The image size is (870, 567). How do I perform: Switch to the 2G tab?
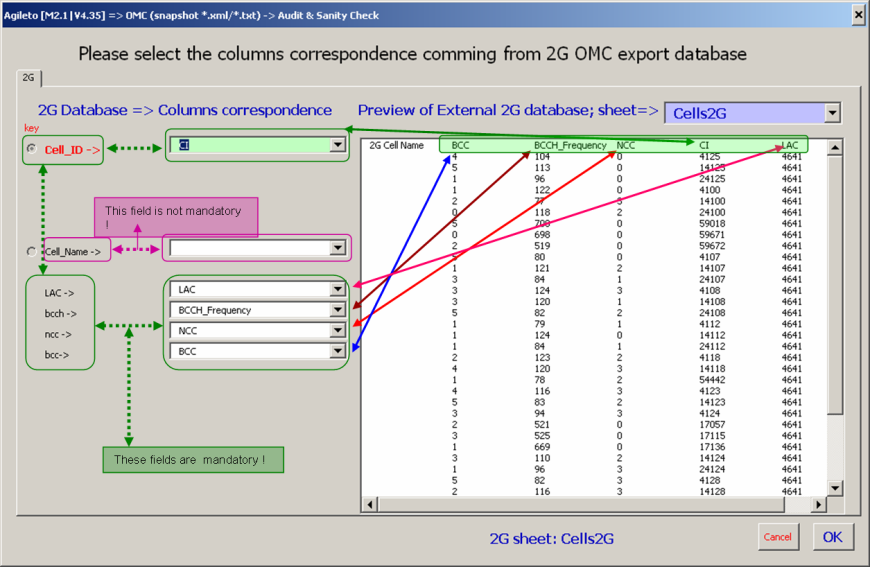click(29, 77)
